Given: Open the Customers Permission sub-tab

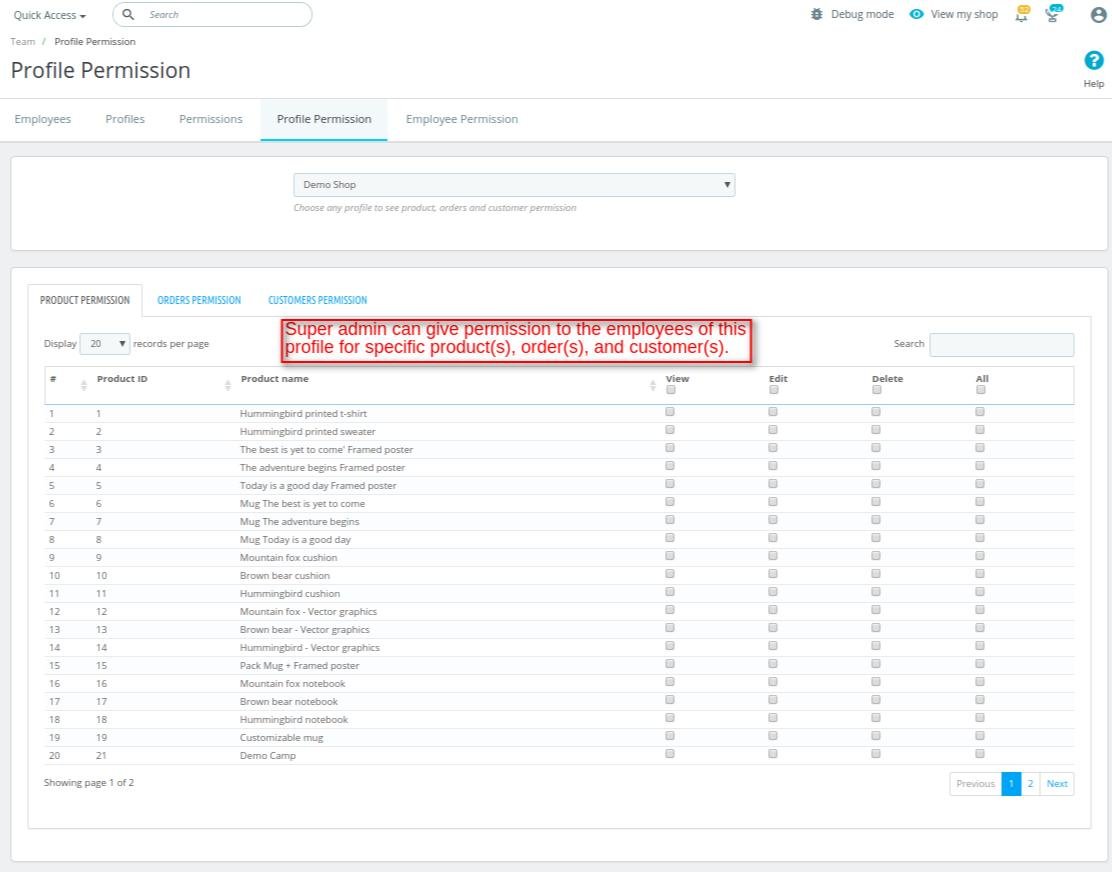Looking at the screenshot, I should [318, 300].
